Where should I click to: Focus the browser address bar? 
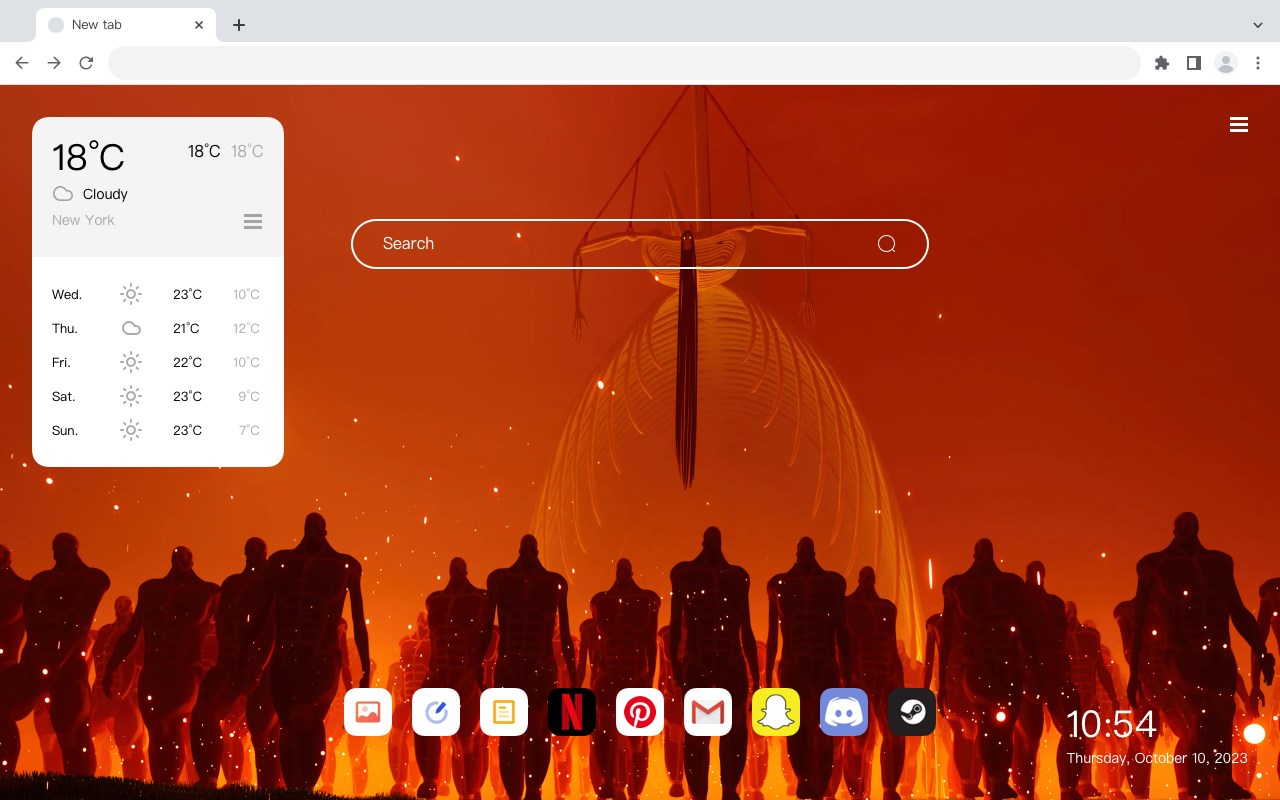pos(624,63)
